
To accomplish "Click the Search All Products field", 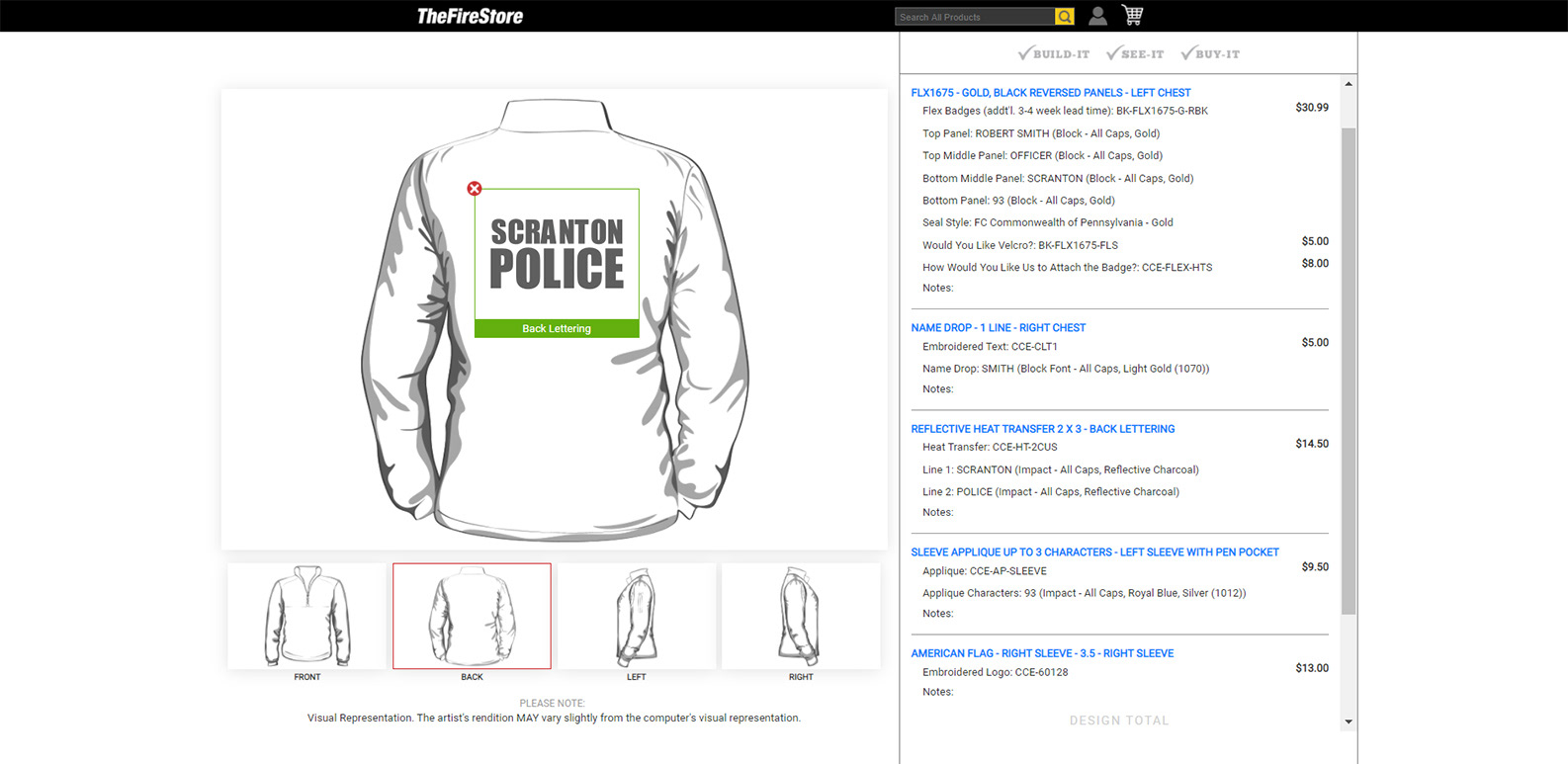I will click(975, 17).
